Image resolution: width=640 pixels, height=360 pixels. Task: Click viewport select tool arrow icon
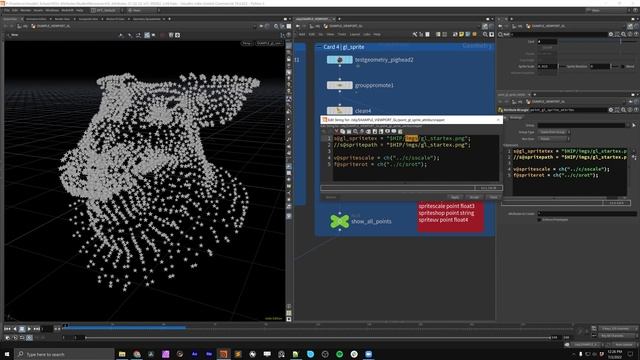click(121, 35)
